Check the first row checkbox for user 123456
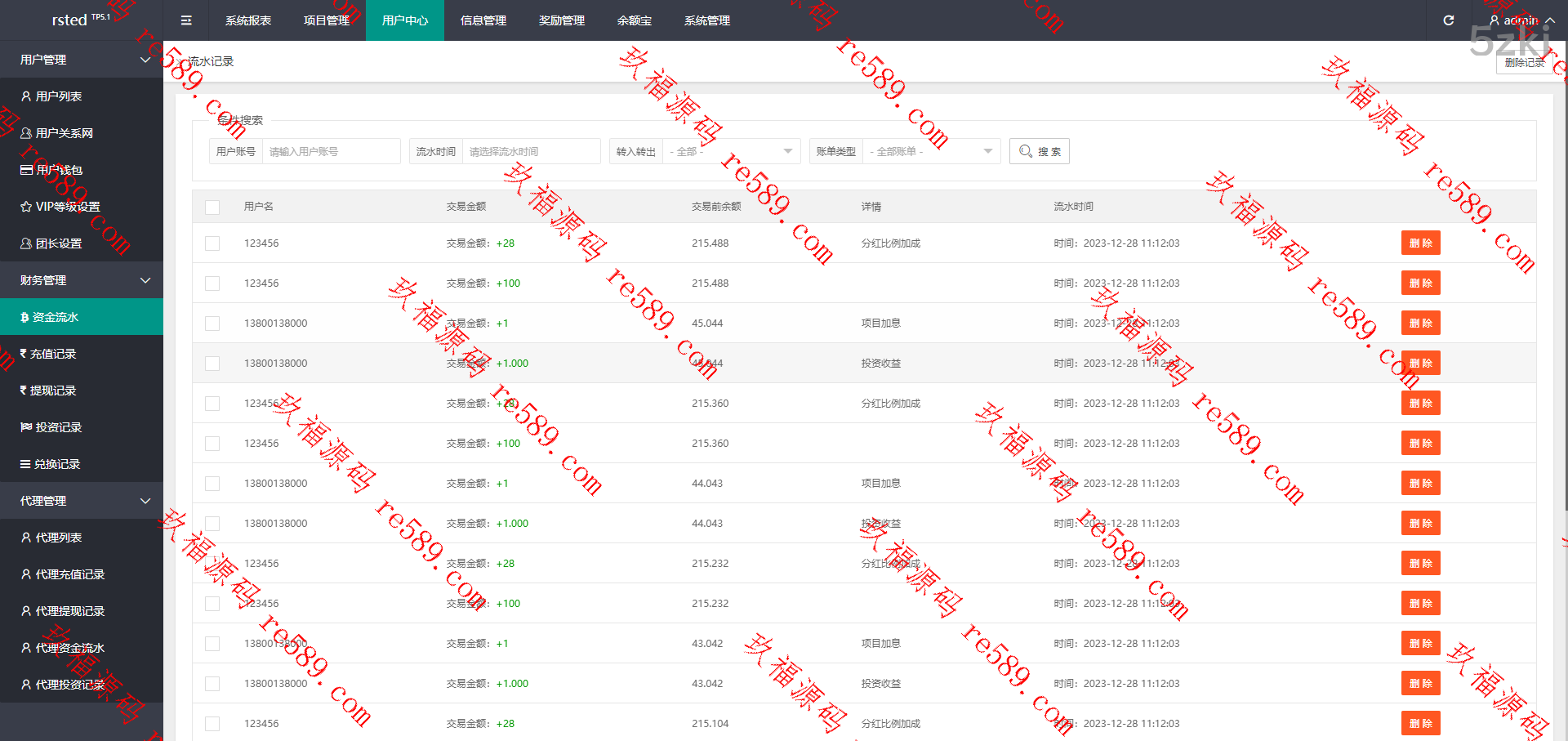This screenshot has width=1568, height=741. (212, 243)
